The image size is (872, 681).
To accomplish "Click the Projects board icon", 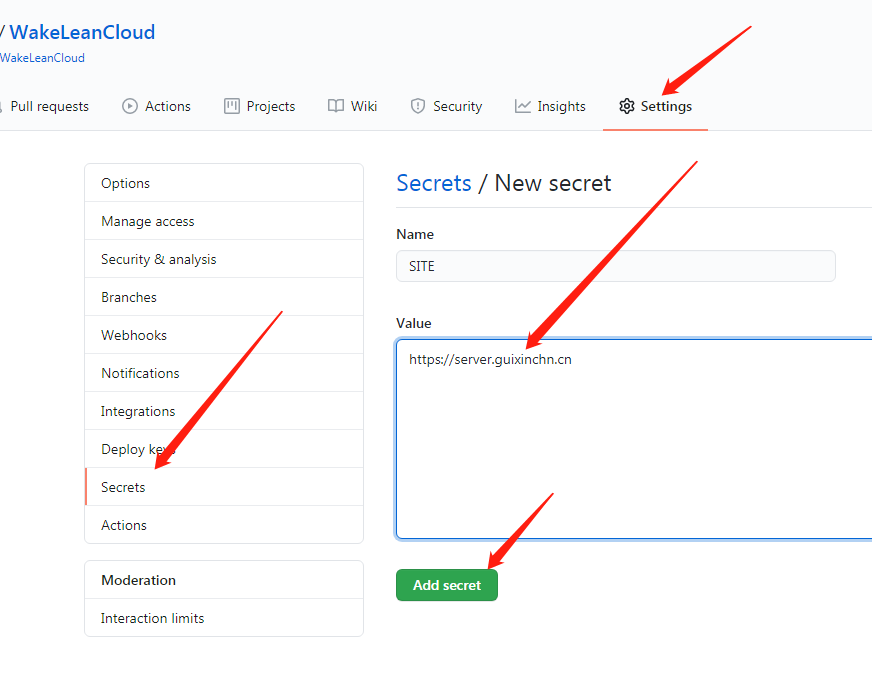I will pos(232,106).
